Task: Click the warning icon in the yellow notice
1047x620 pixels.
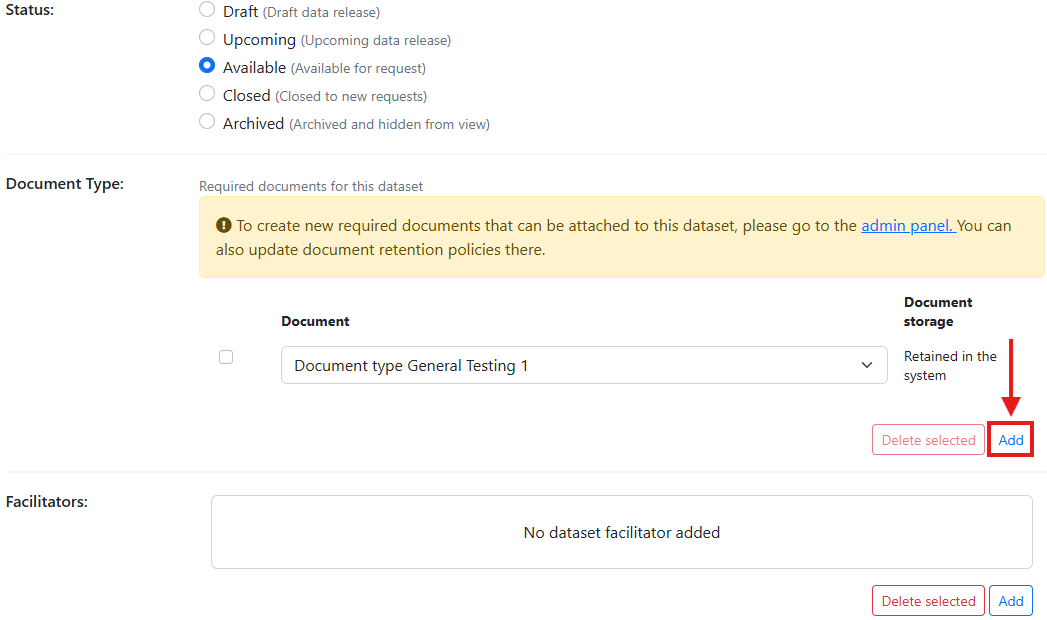Action: click(x=224, y=226)
